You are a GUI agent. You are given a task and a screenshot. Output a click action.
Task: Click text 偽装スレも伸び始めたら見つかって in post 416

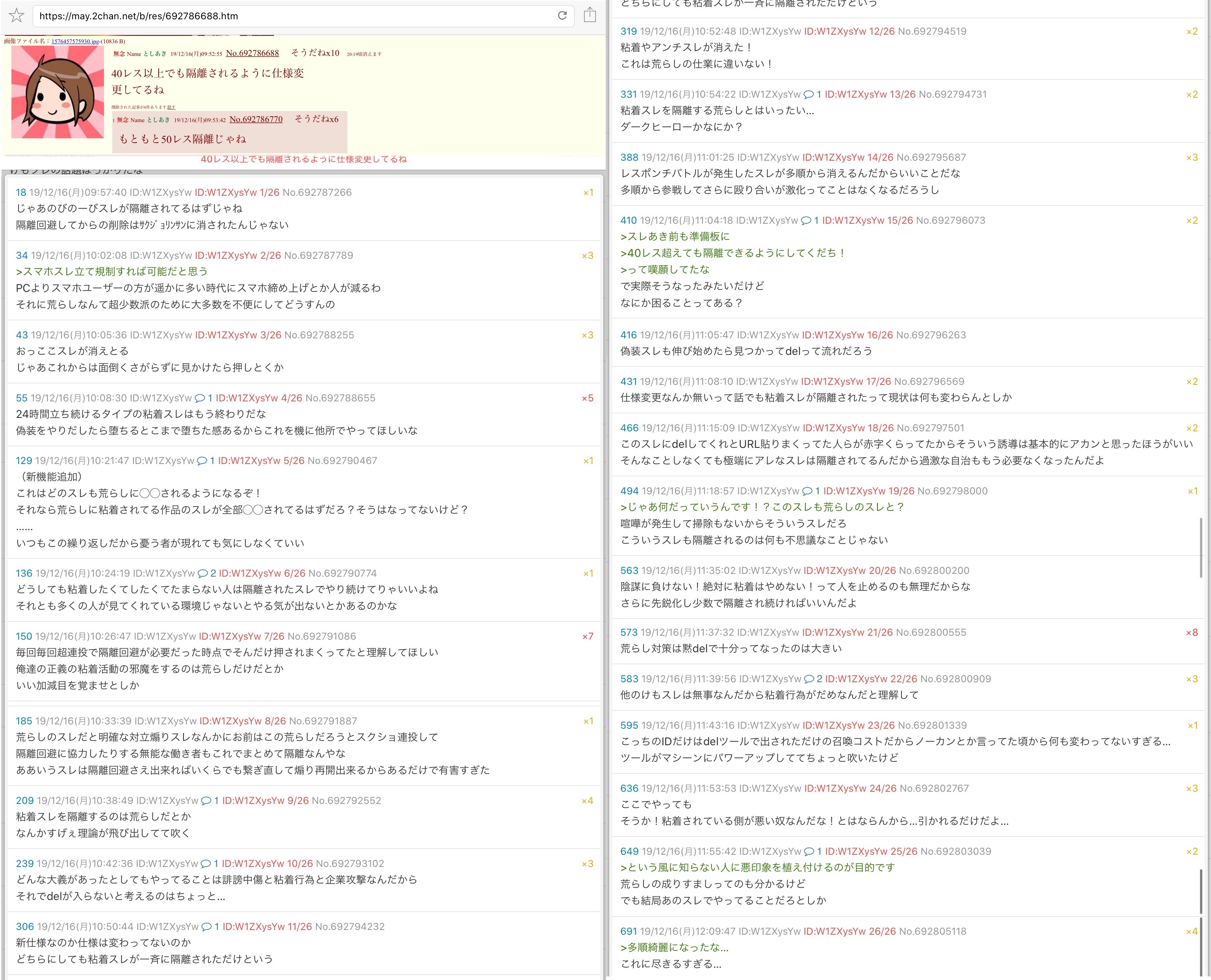pyautogui.click(x=703, y=351)
